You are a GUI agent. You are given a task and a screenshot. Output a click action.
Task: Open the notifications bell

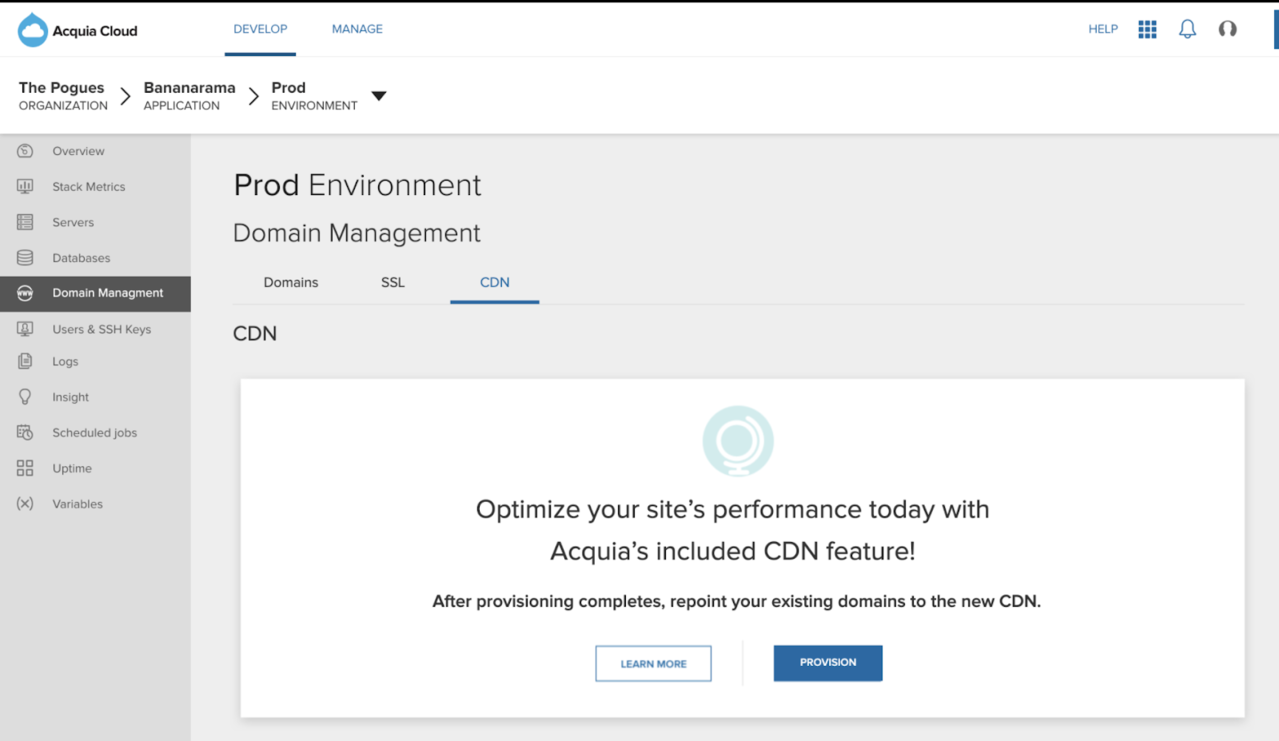pos(1187,29)
